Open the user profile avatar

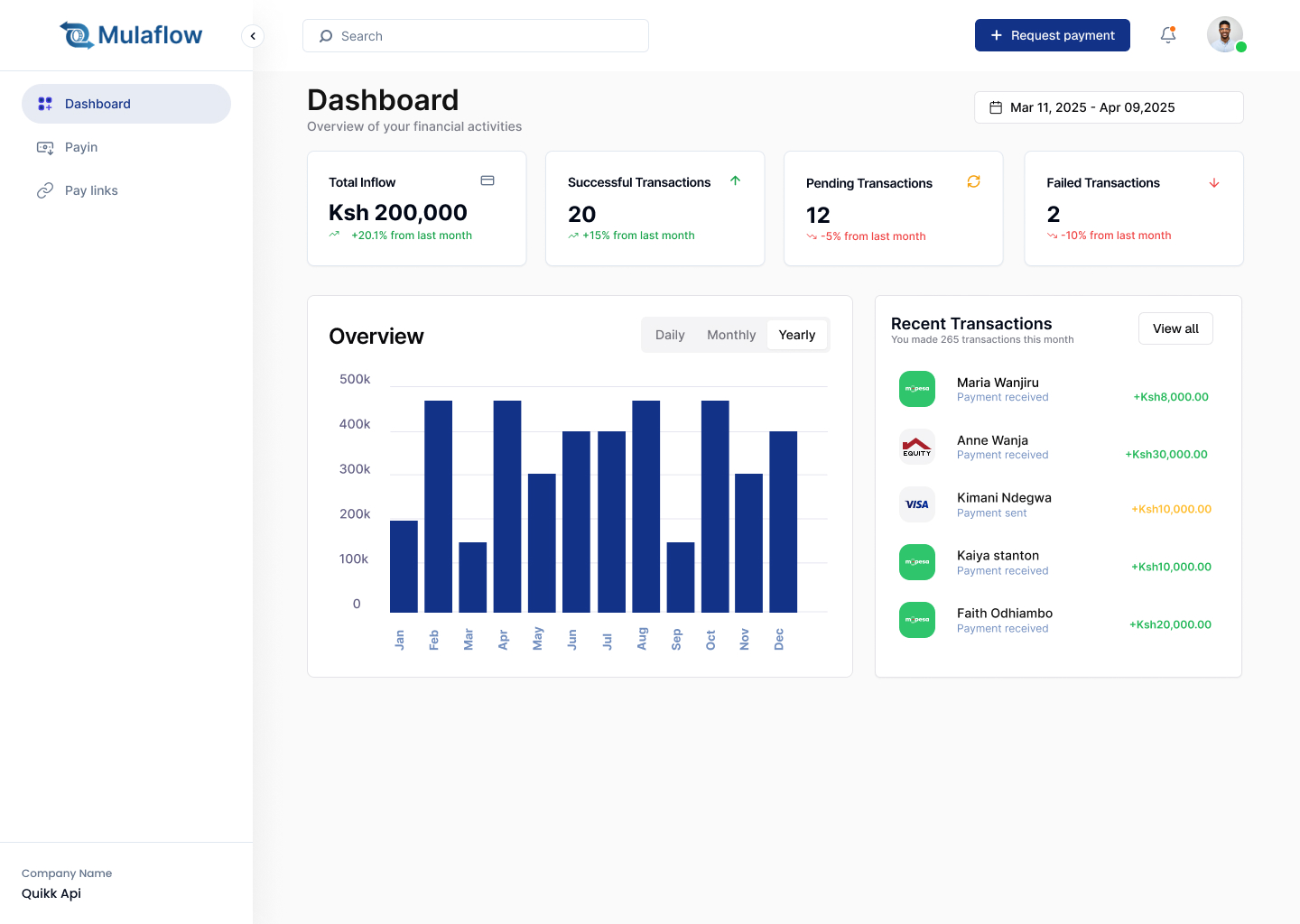point(1225,35)
